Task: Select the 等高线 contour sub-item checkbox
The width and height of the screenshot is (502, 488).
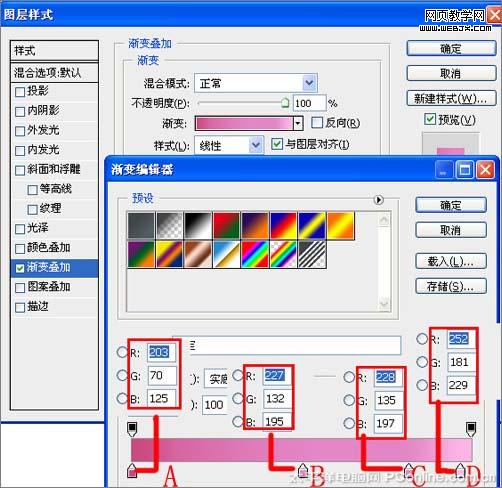Action: tap(32, 190)
